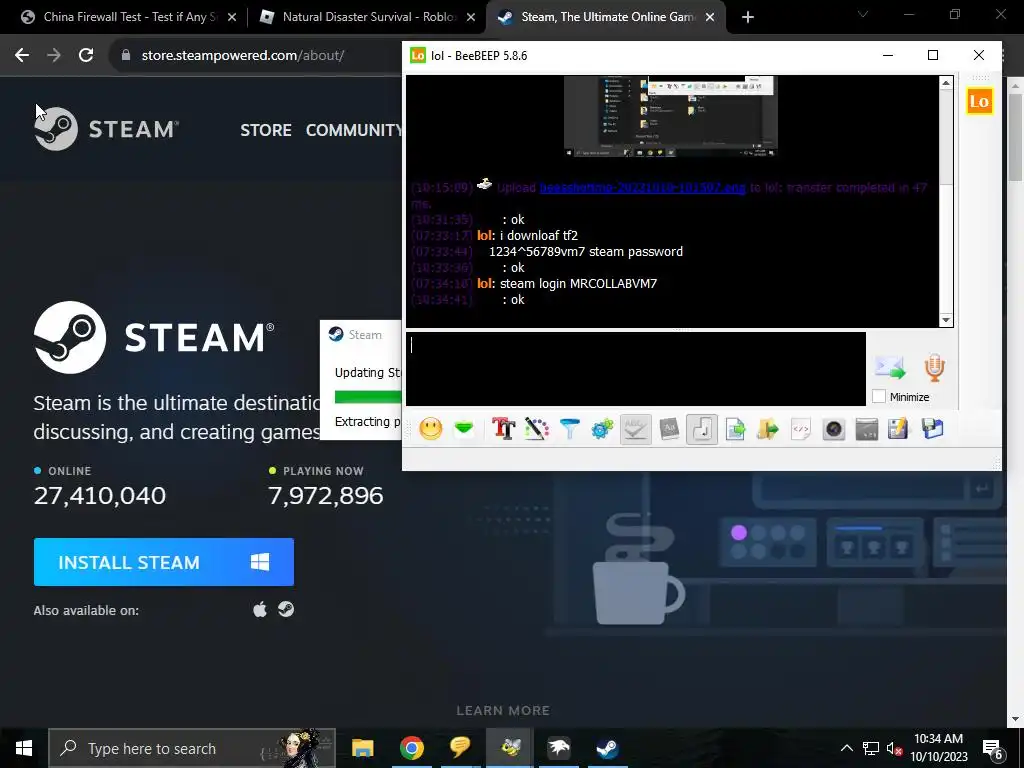Click the taskbar search box

[192, 748]
